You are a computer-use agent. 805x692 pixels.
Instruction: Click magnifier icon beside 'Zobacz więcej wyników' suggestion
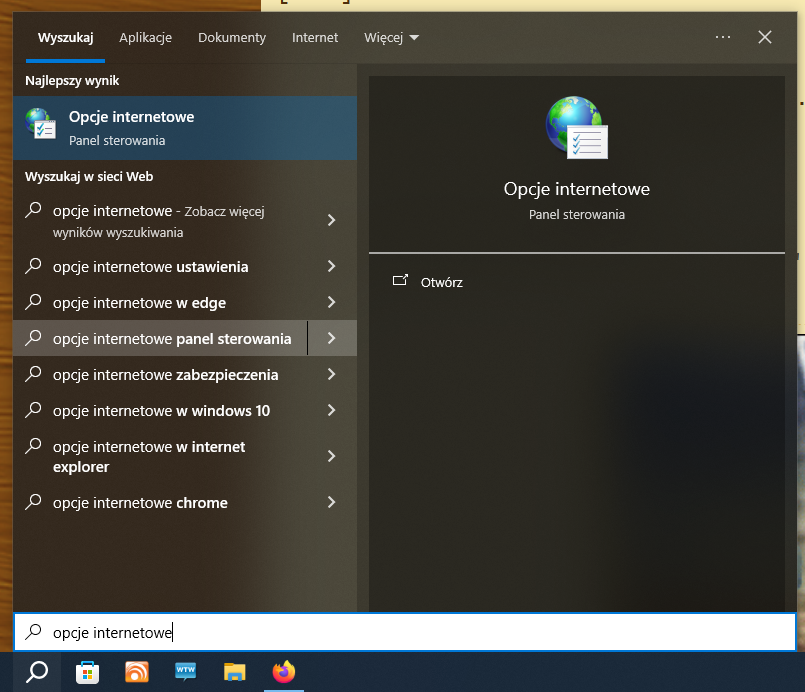coord(33,209)
